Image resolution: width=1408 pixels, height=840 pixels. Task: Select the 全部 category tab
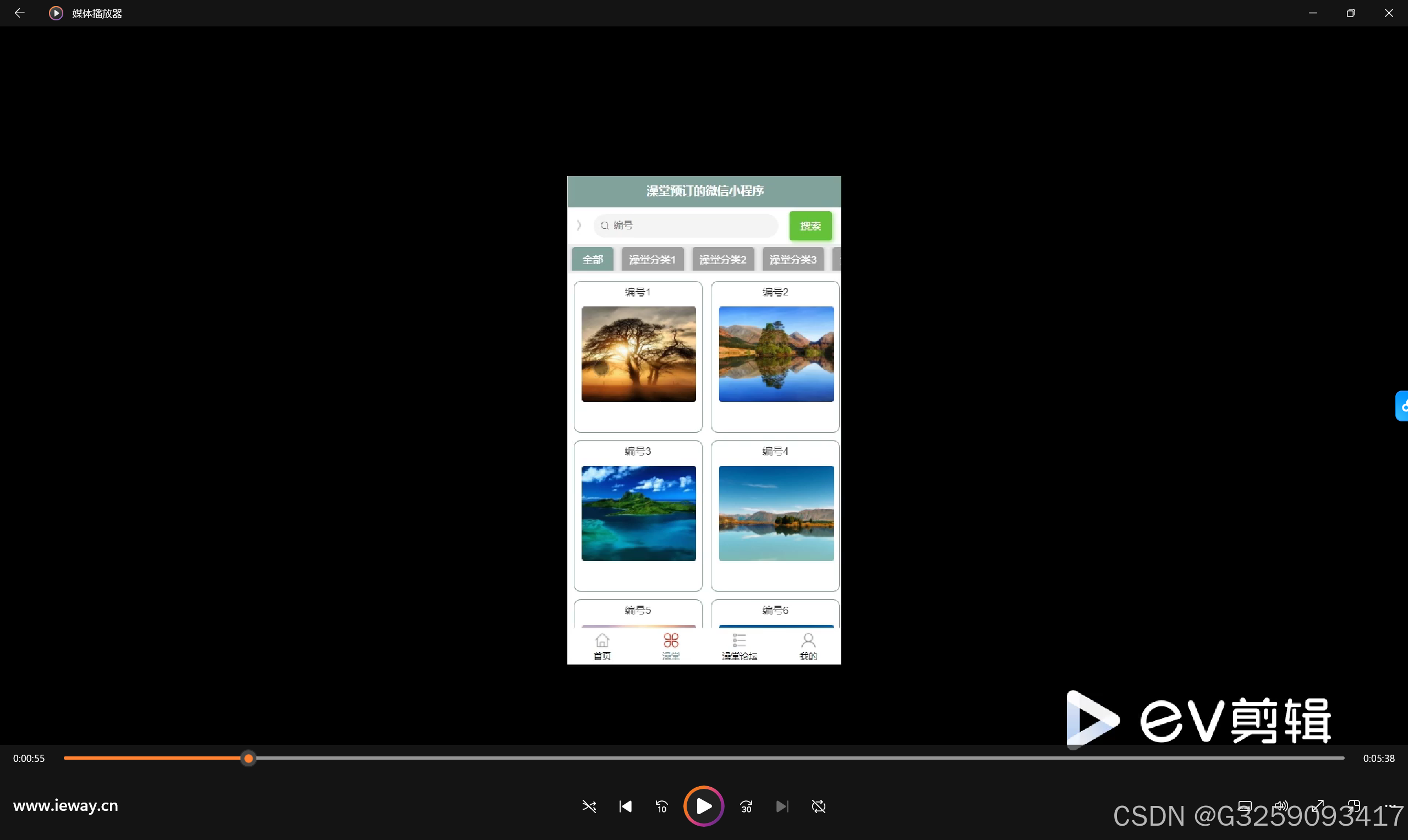click(x=592, y=259)
